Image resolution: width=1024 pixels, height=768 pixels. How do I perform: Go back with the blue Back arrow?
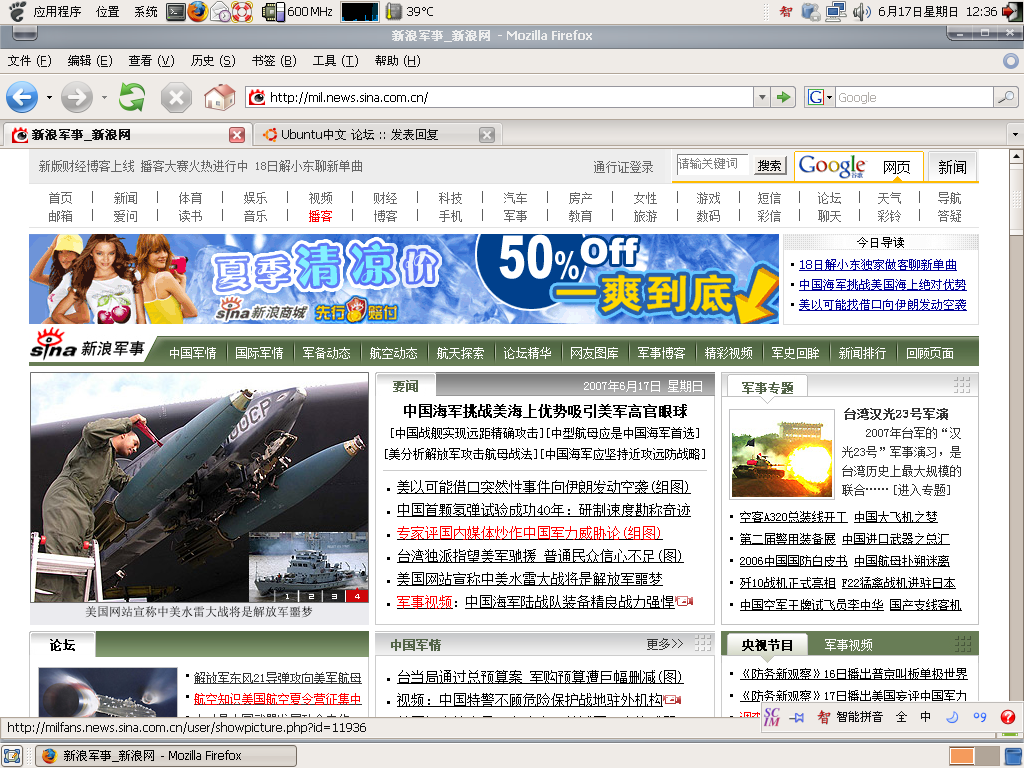[22, 97]
